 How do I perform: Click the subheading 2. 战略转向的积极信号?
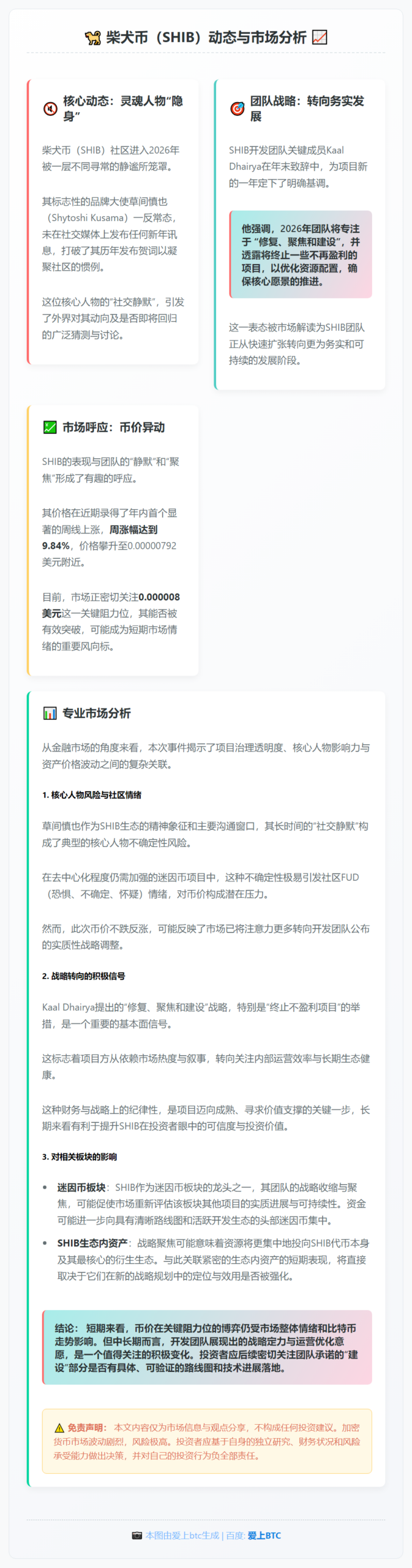tap(83, 976)
